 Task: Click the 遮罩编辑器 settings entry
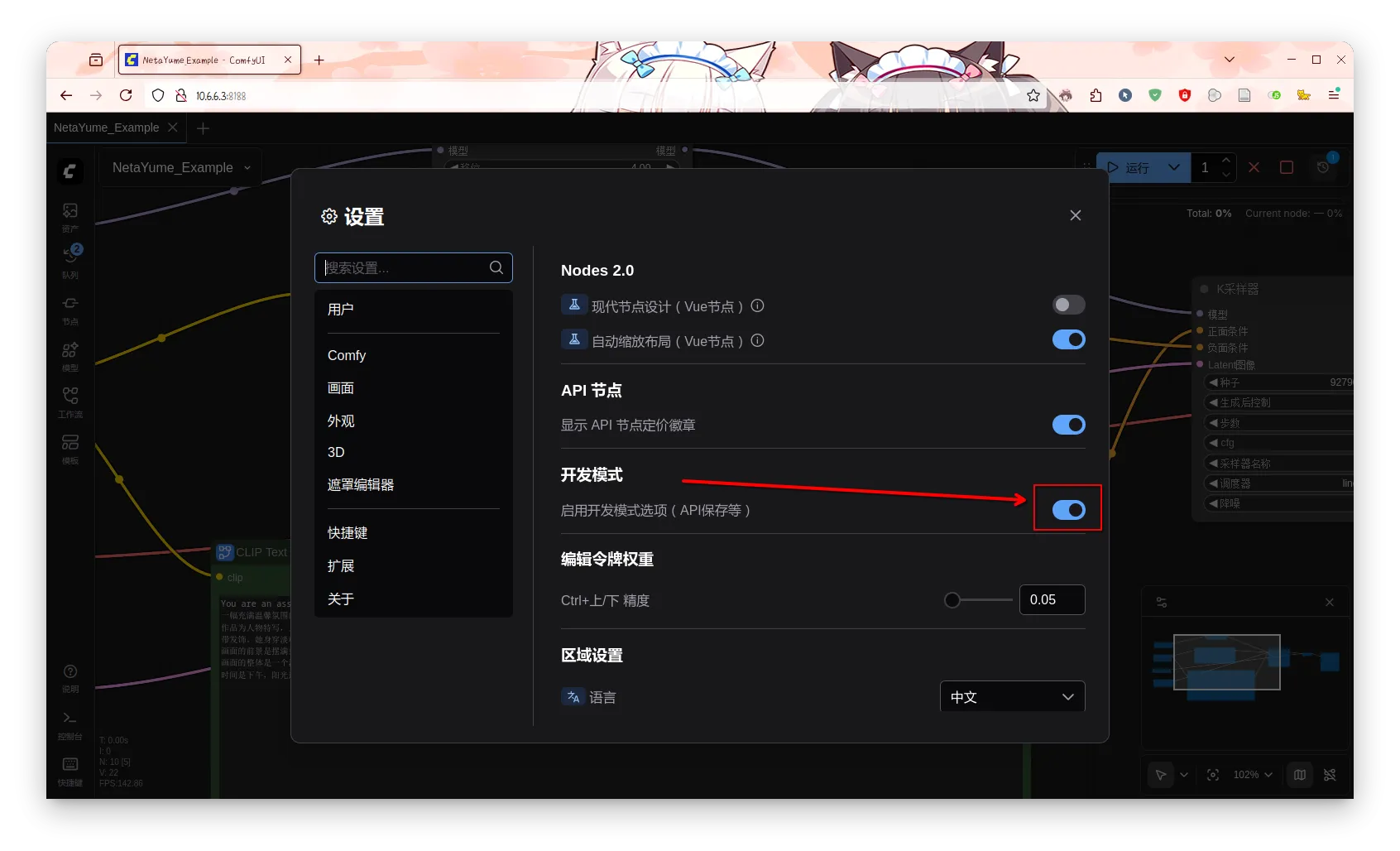coord(362,484)
